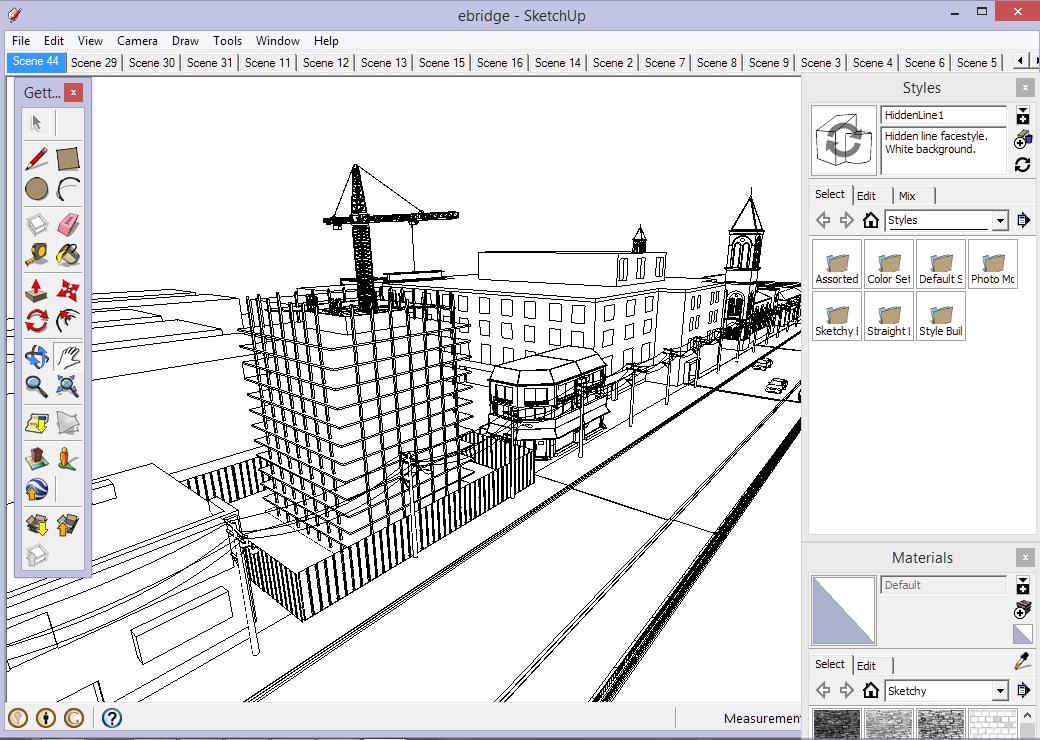Click the Circle drawing tool
This screenshot has height=740, width=1040.
pos(37,189)
